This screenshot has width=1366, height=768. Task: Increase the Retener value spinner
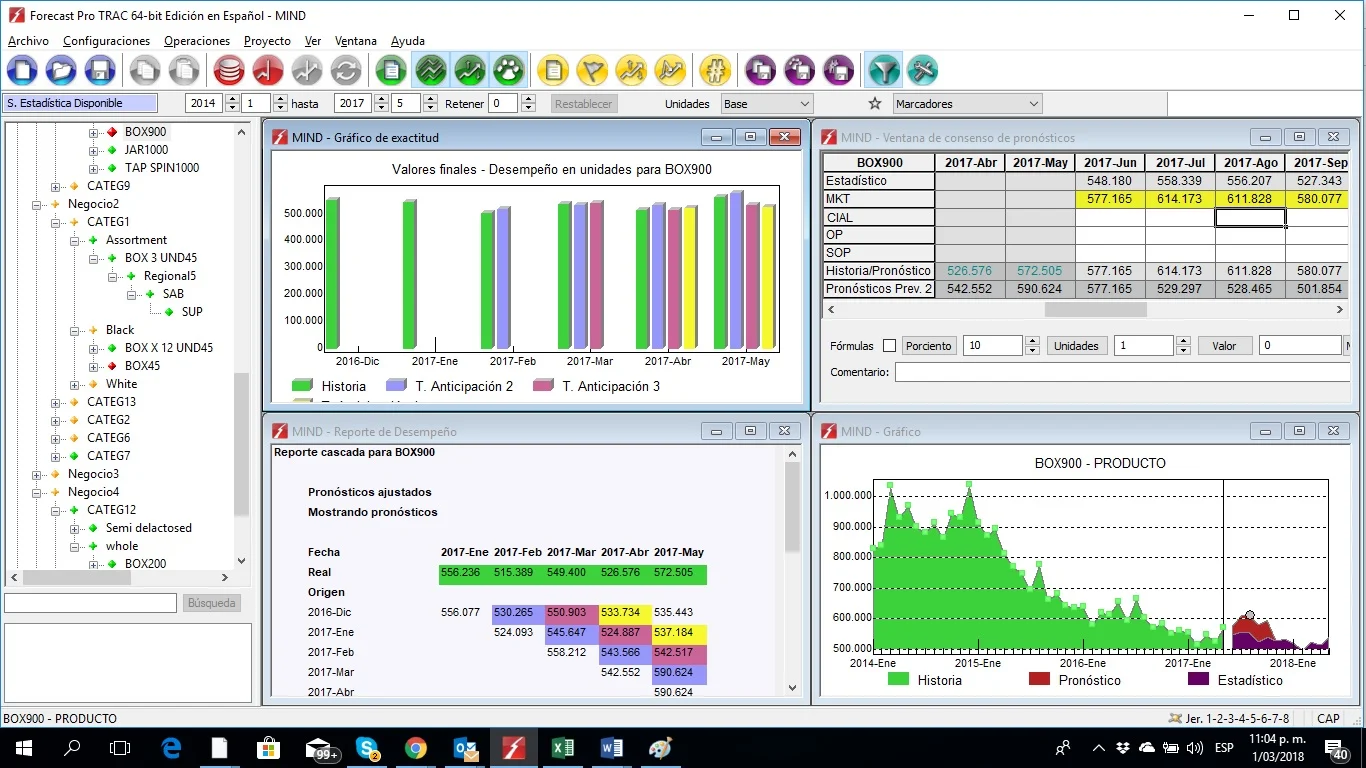[x=529, y=99]
